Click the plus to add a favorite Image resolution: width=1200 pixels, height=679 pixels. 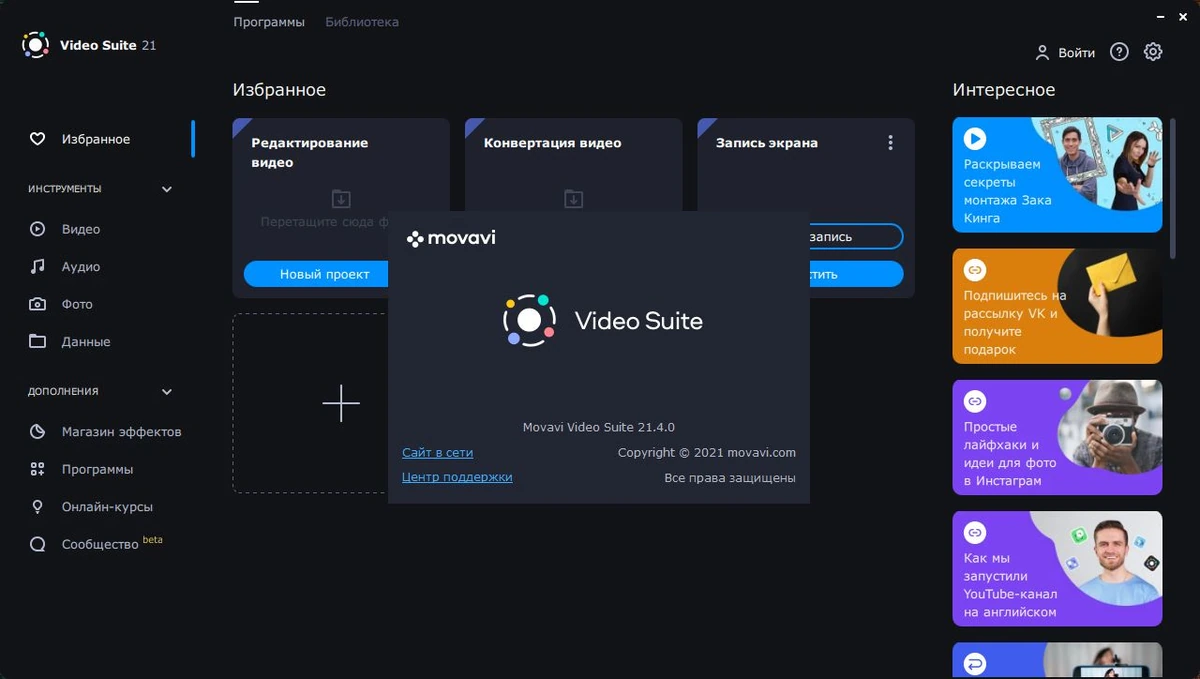pyautogui.click(x=341, y=403)
